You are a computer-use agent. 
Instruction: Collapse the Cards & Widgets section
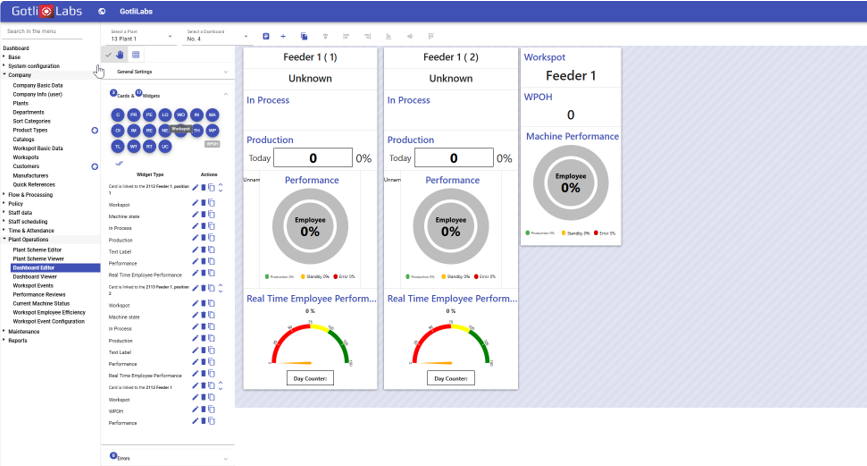[x=225, y=94]
